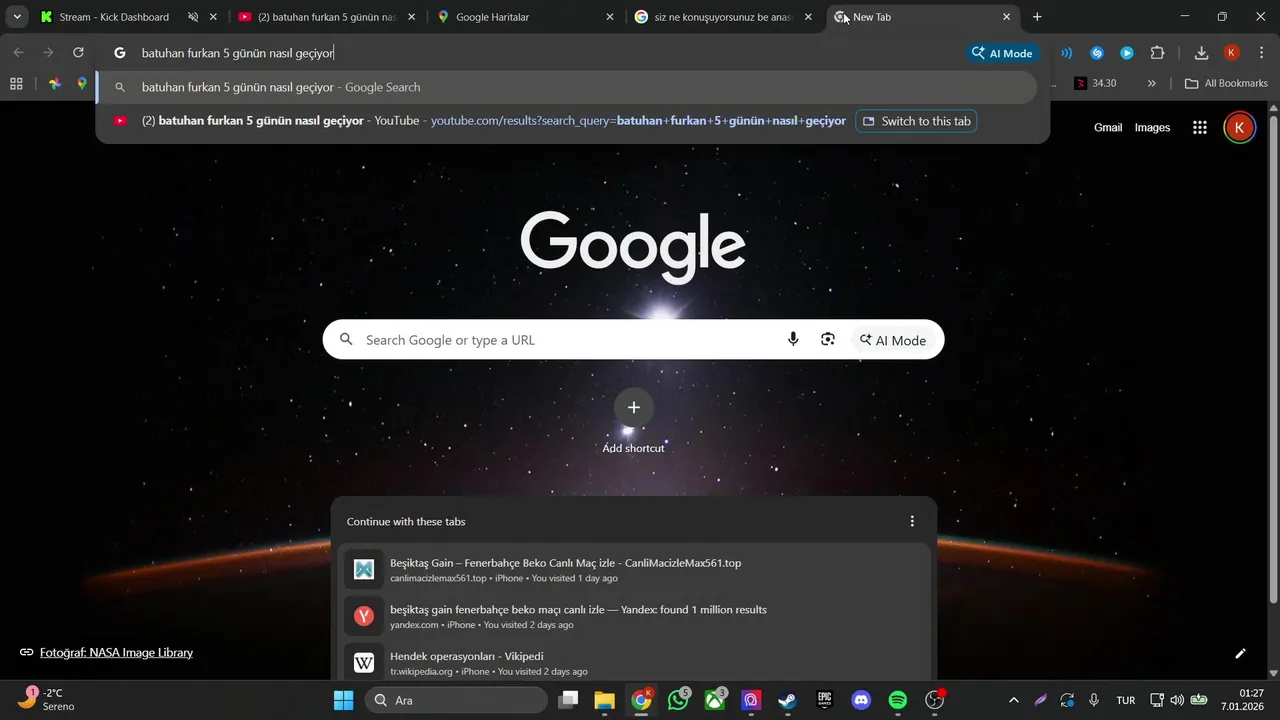Image resolution: width=1280 pixels, height=720 pixels.
Task: Open WhatsApp from the taskbar
Action: [x=679, y=700]
